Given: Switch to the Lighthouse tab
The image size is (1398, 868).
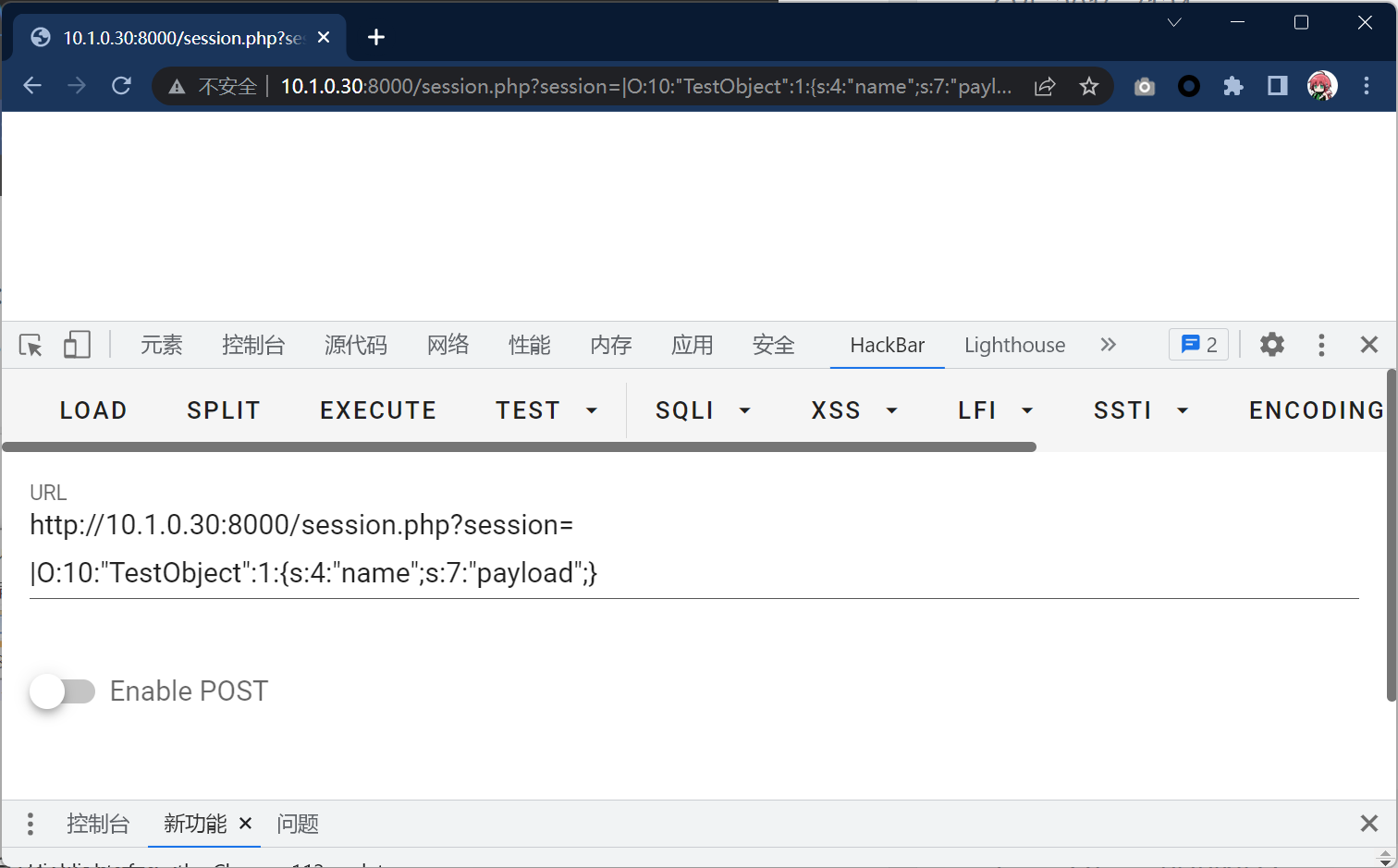Looking at the screenshot, I should 1014,345.
